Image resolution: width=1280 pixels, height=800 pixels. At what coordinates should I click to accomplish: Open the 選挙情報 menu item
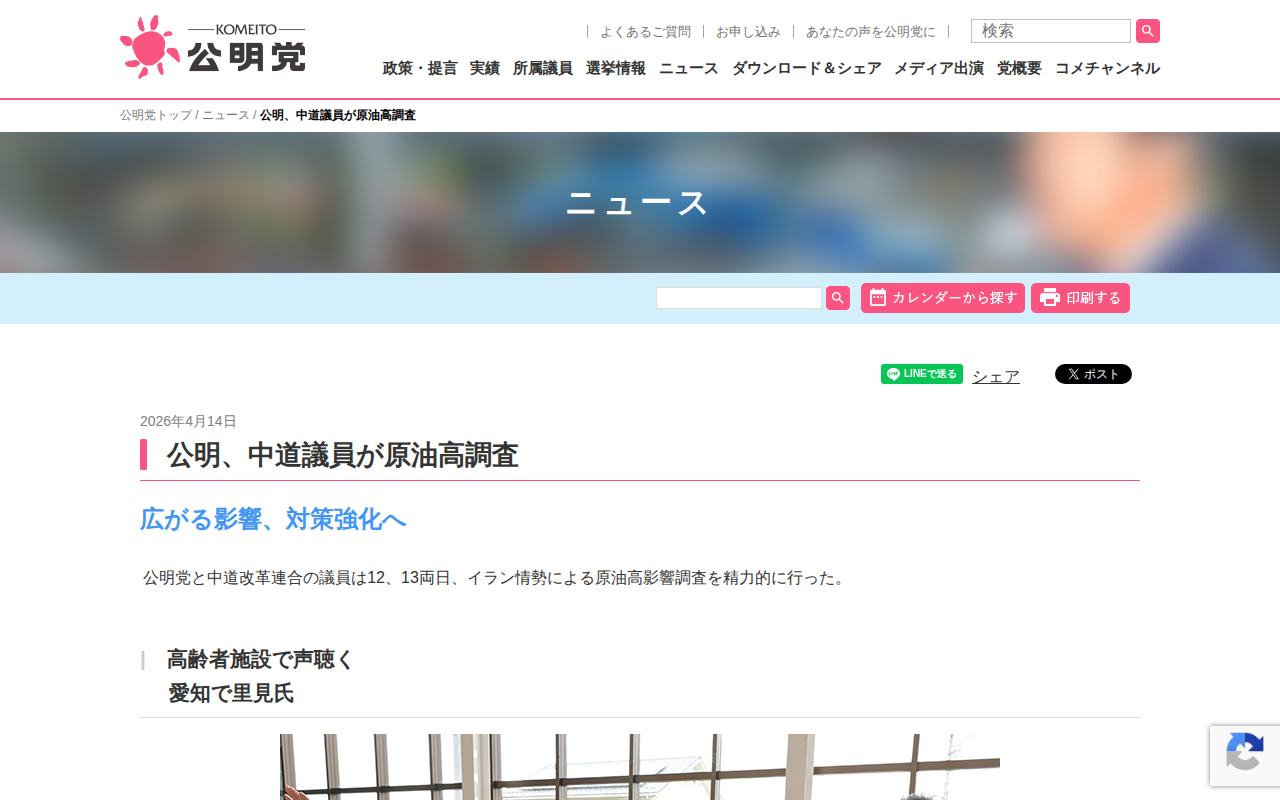pyautogui.click(x=616, y=68)
